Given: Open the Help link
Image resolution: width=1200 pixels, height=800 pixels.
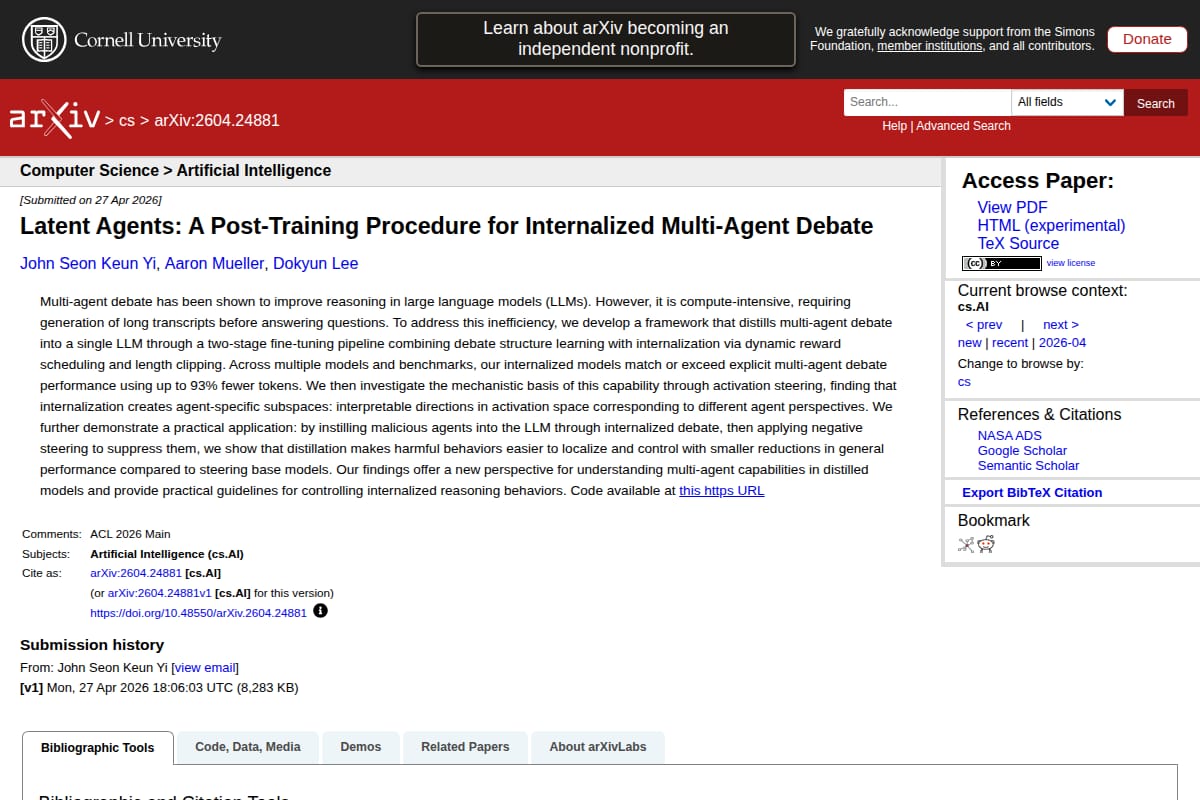Looking at the screenshot, I should coord(894,126).
